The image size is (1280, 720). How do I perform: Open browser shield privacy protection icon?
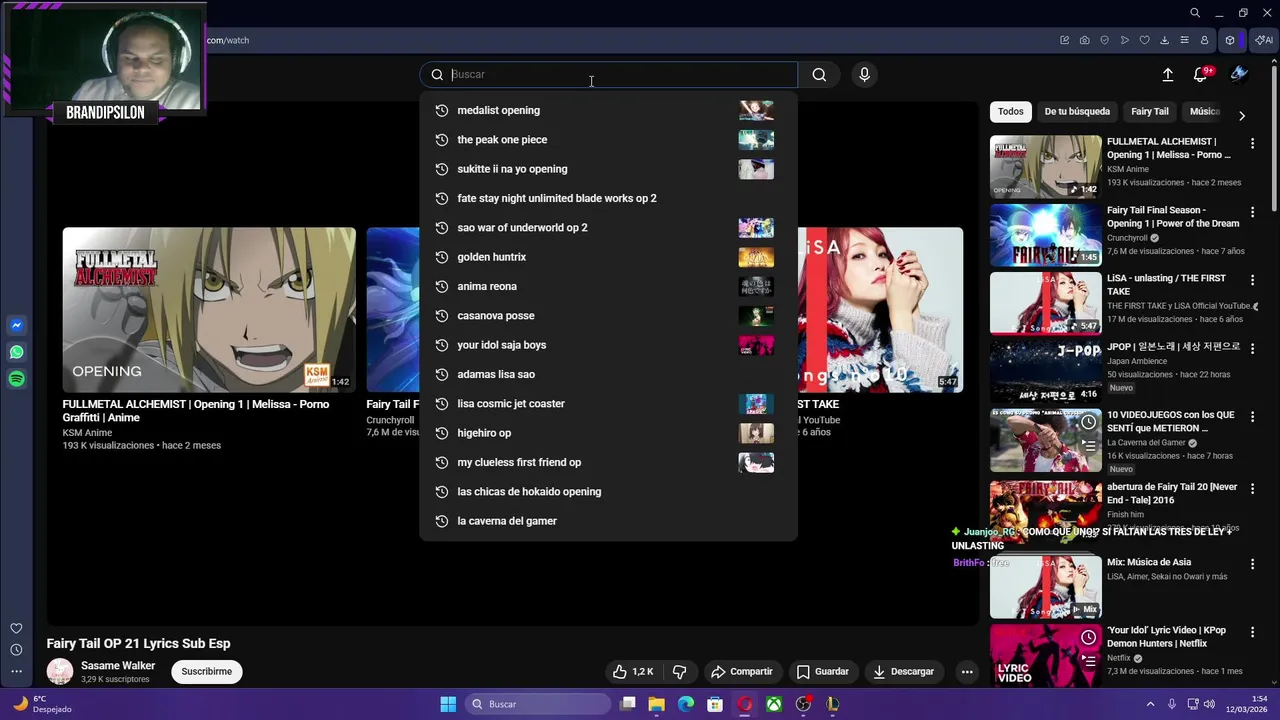tap(1104, 40)
